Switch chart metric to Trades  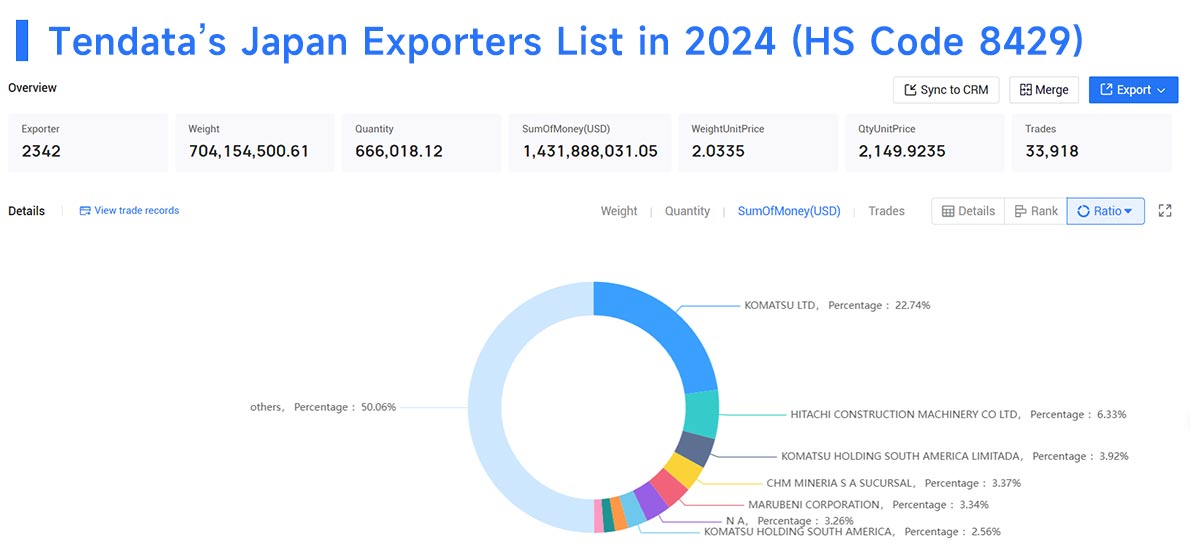click(x=886, y=211)
